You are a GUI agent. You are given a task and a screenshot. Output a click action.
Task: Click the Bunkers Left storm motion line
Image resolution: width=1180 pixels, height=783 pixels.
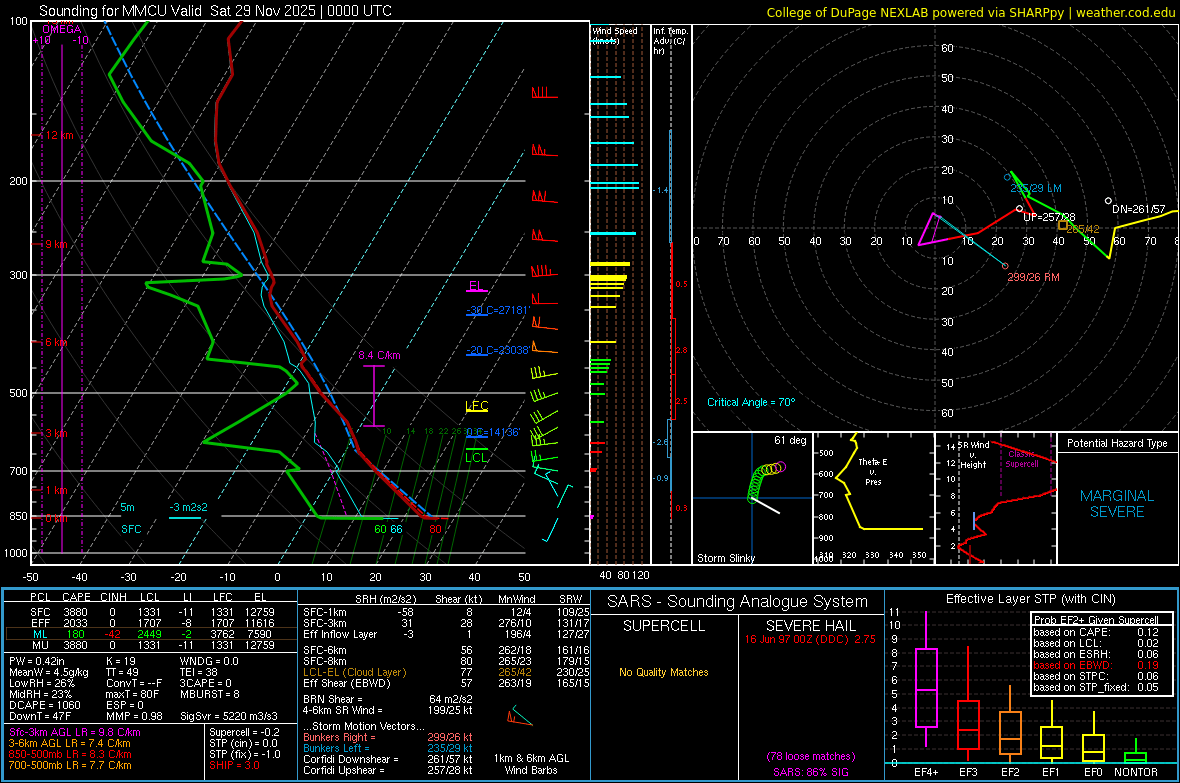[x=388, y=748]
